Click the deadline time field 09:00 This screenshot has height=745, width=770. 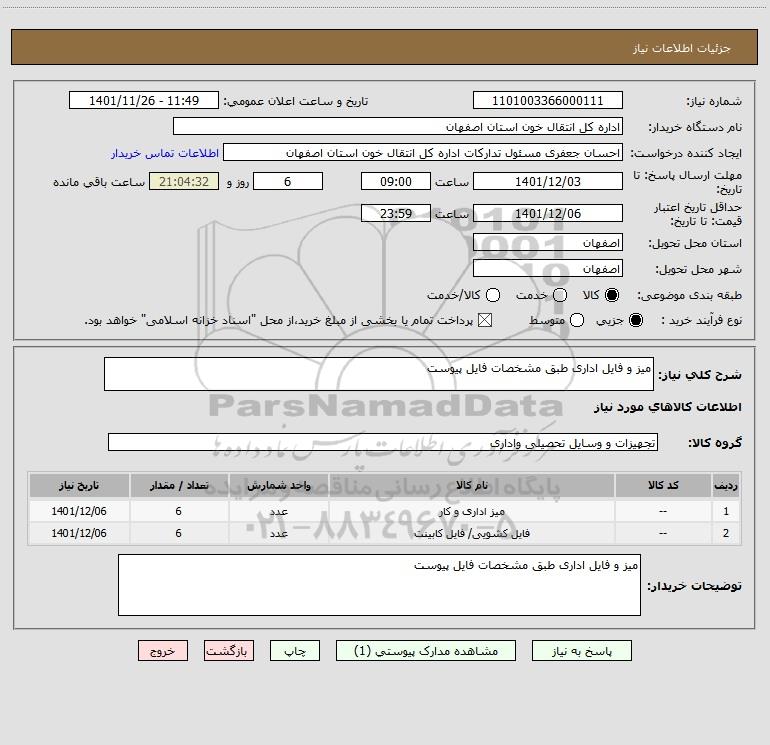[396, 181]
